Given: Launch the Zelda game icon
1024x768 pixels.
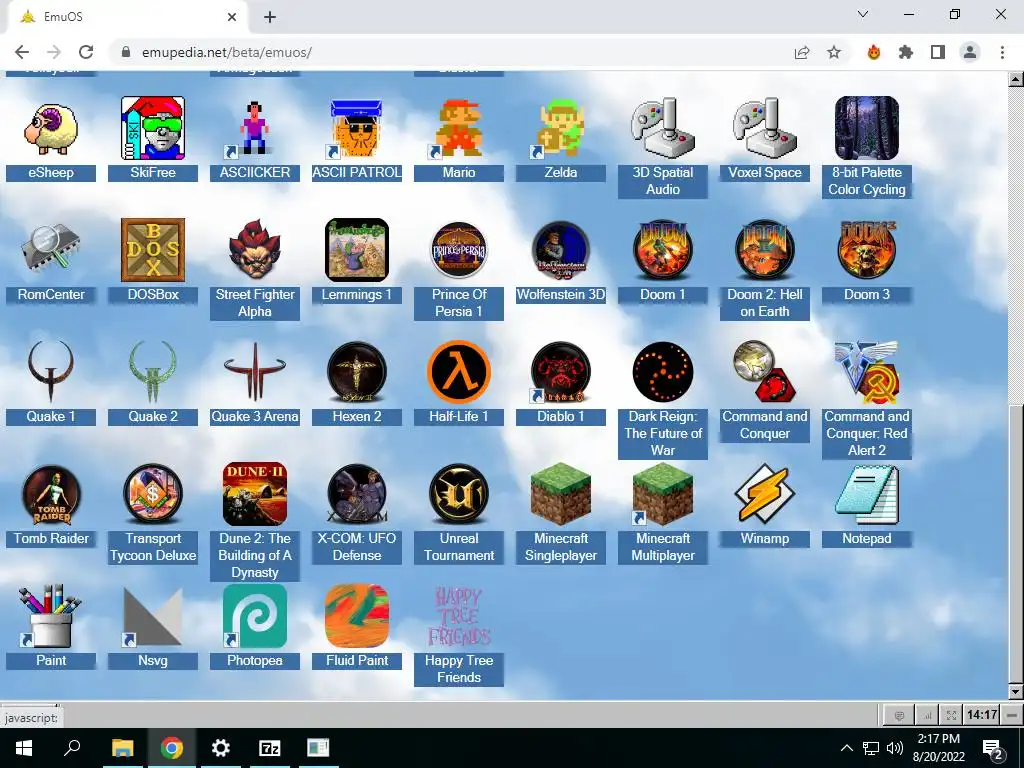Looking at the screenshot, I should (x=560, y=129).
